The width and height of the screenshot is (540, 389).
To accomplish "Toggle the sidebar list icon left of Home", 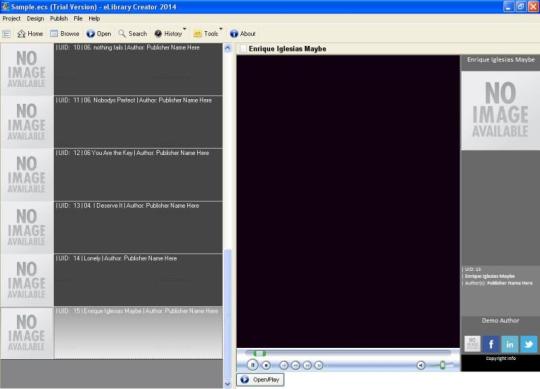I will tap(7, 34).
